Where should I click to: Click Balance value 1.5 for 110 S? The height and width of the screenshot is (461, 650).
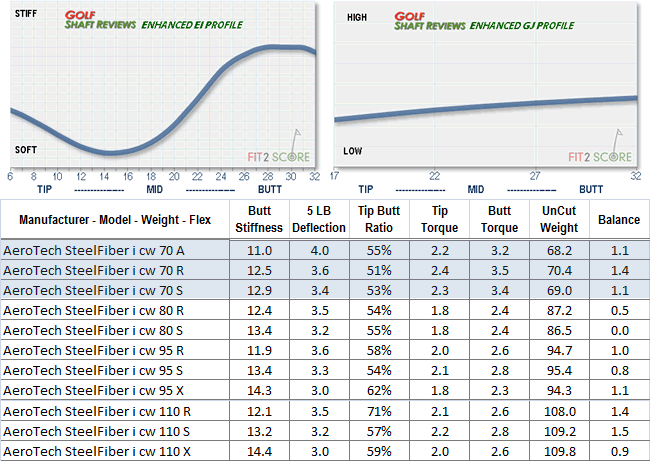620,431
